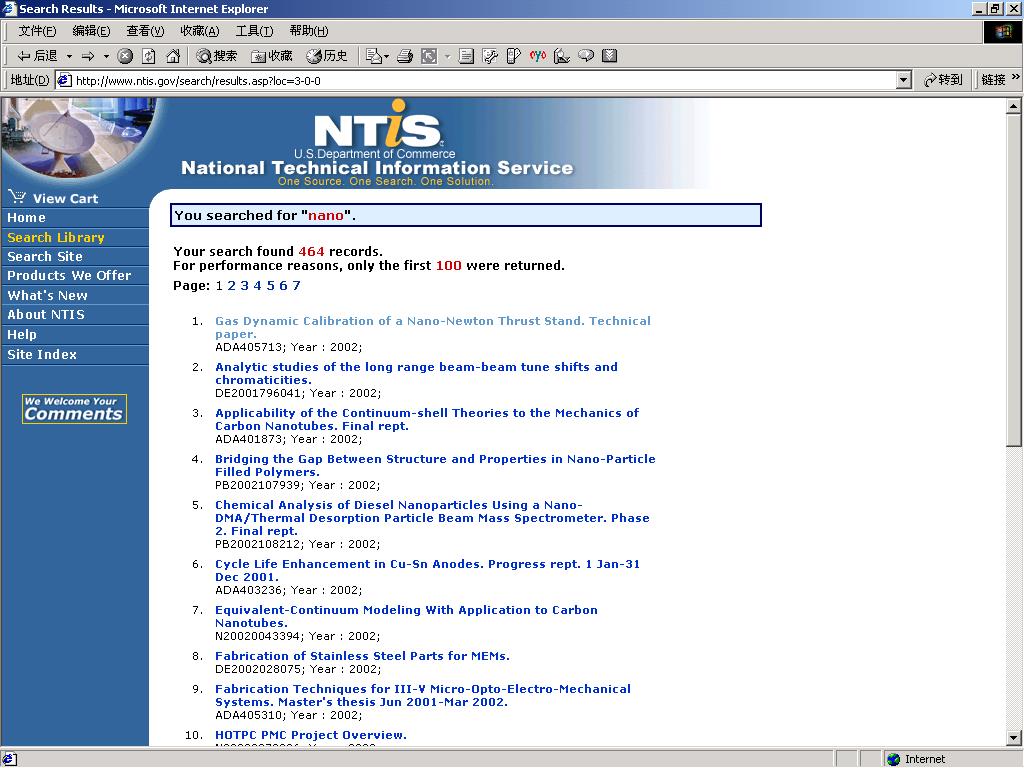Viewport: 1024px width, 768px height.
Task: Open Bridging the Gap Between Structure result
Action: pyautogui.click(x=435, y=465)
